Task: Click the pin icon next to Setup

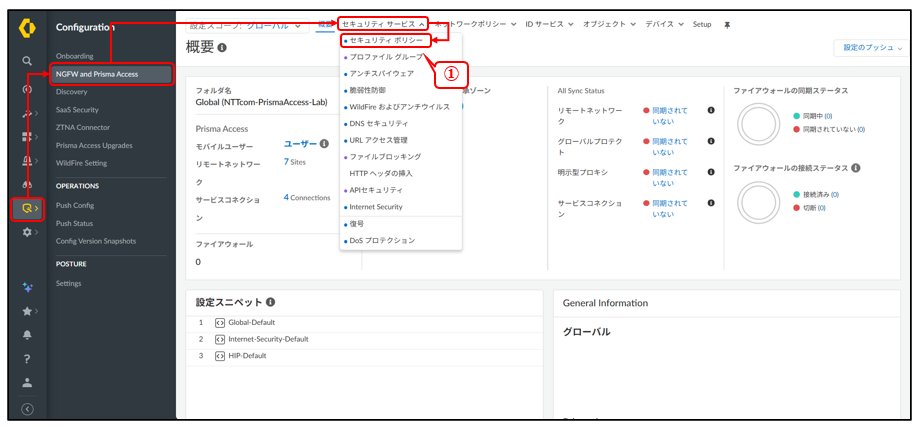Action: (727, 25)
